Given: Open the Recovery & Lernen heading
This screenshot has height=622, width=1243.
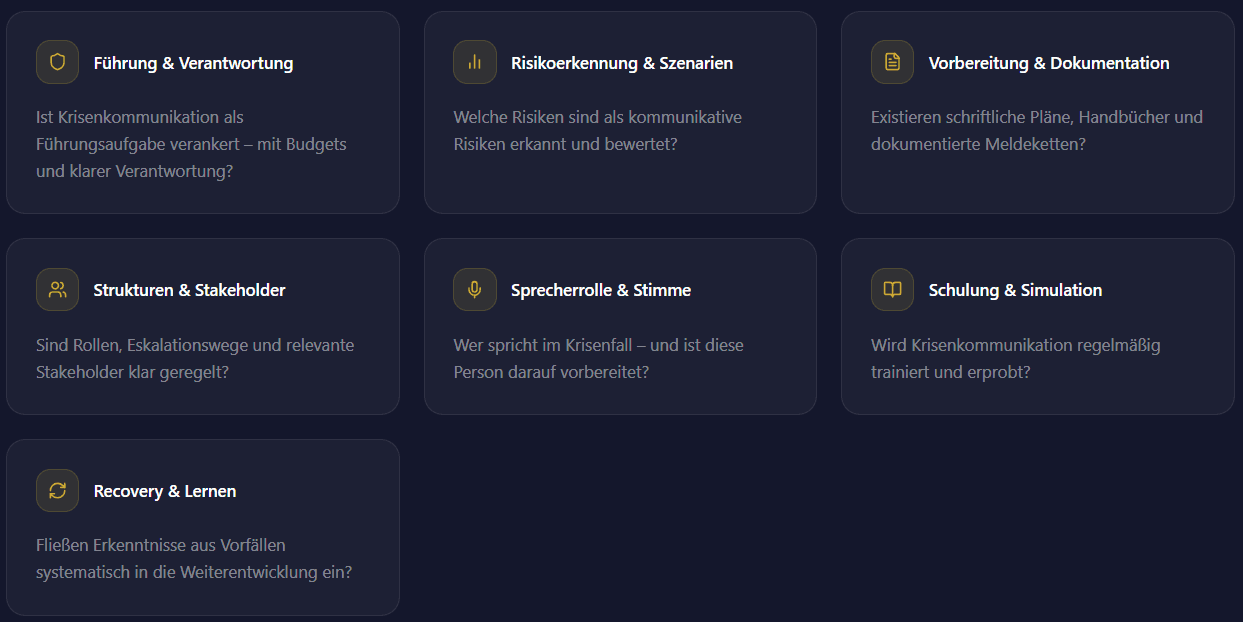Looking at the screenshot, I should click(x=165, y=491).
